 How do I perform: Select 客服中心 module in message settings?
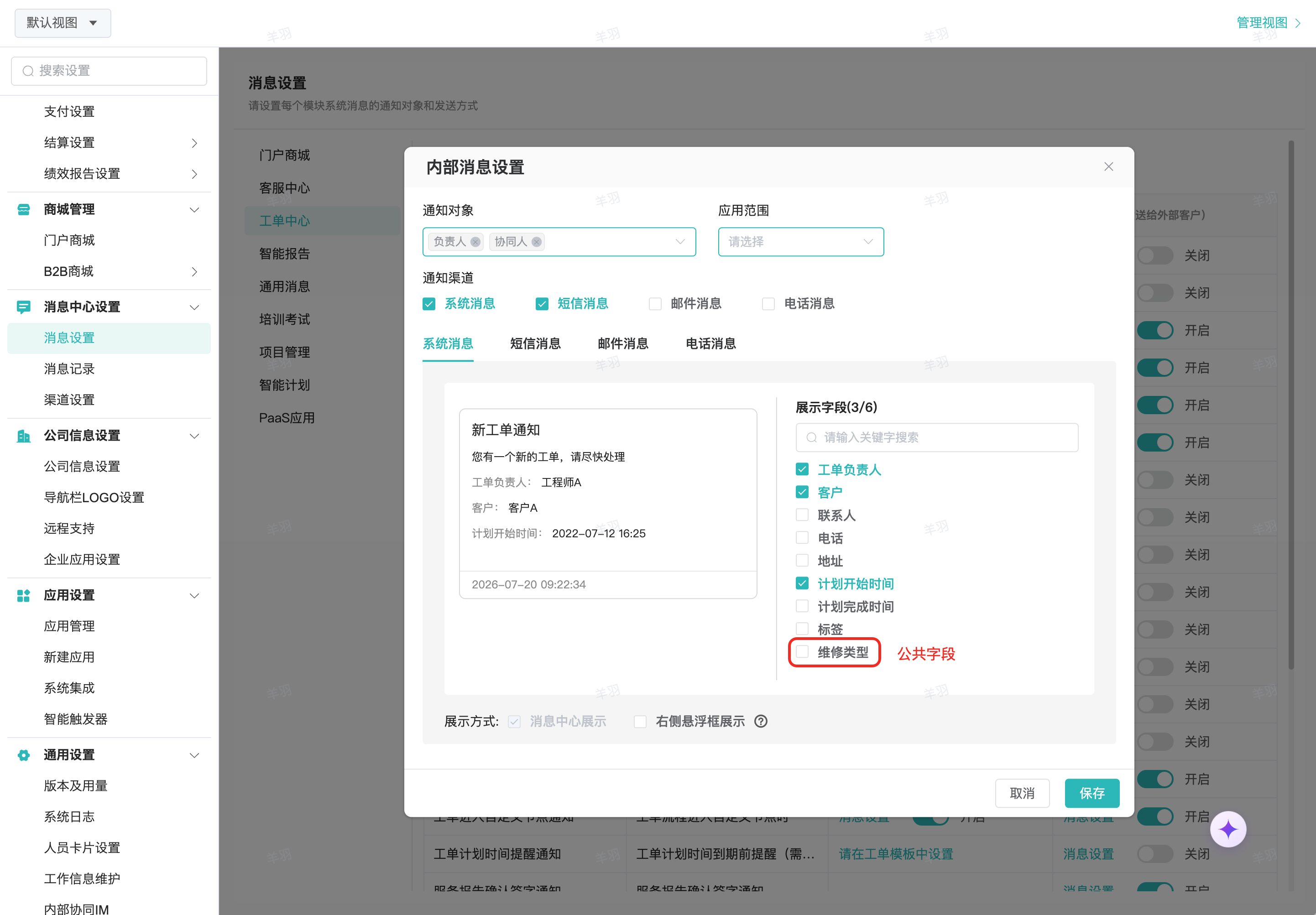pyautogui.click(x=284, y=188)
